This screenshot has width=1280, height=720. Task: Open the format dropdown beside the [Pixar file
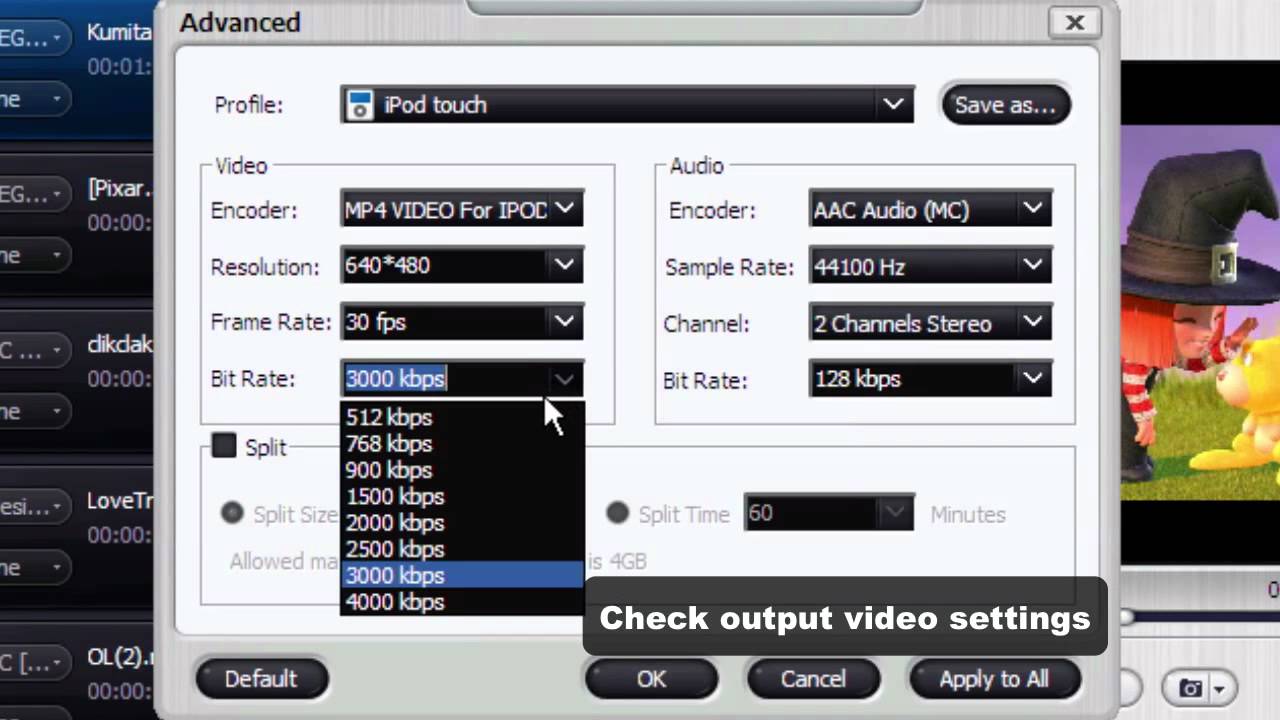[33, 194]
